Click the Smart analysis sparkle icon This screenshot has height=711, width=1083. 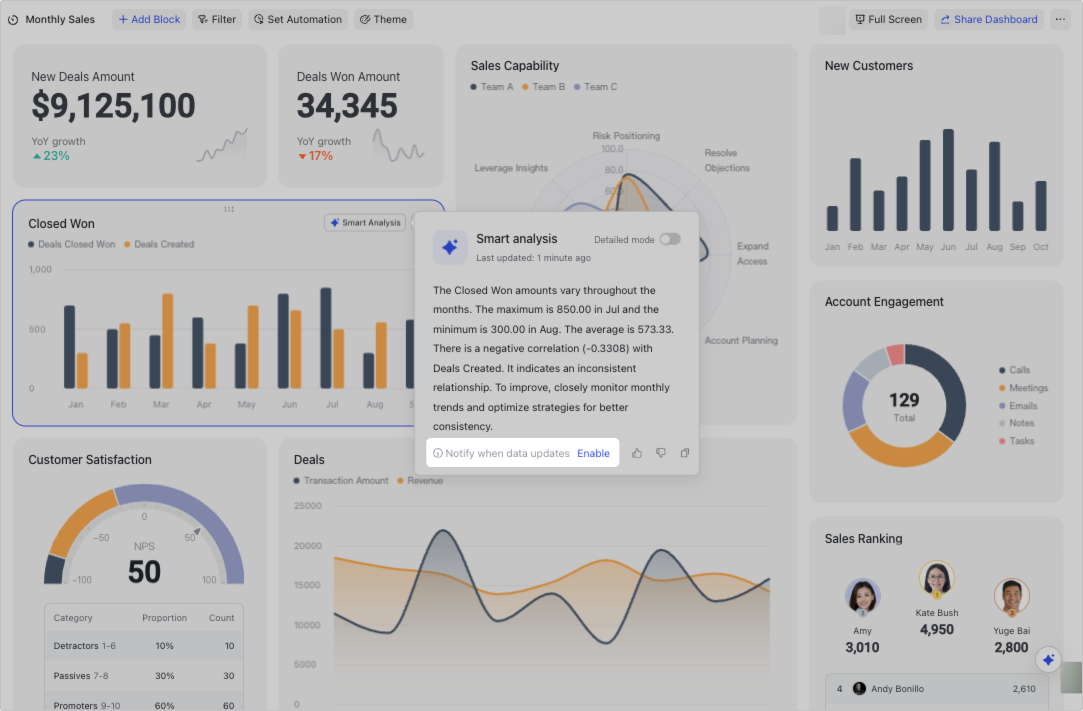tap(450, 247)
